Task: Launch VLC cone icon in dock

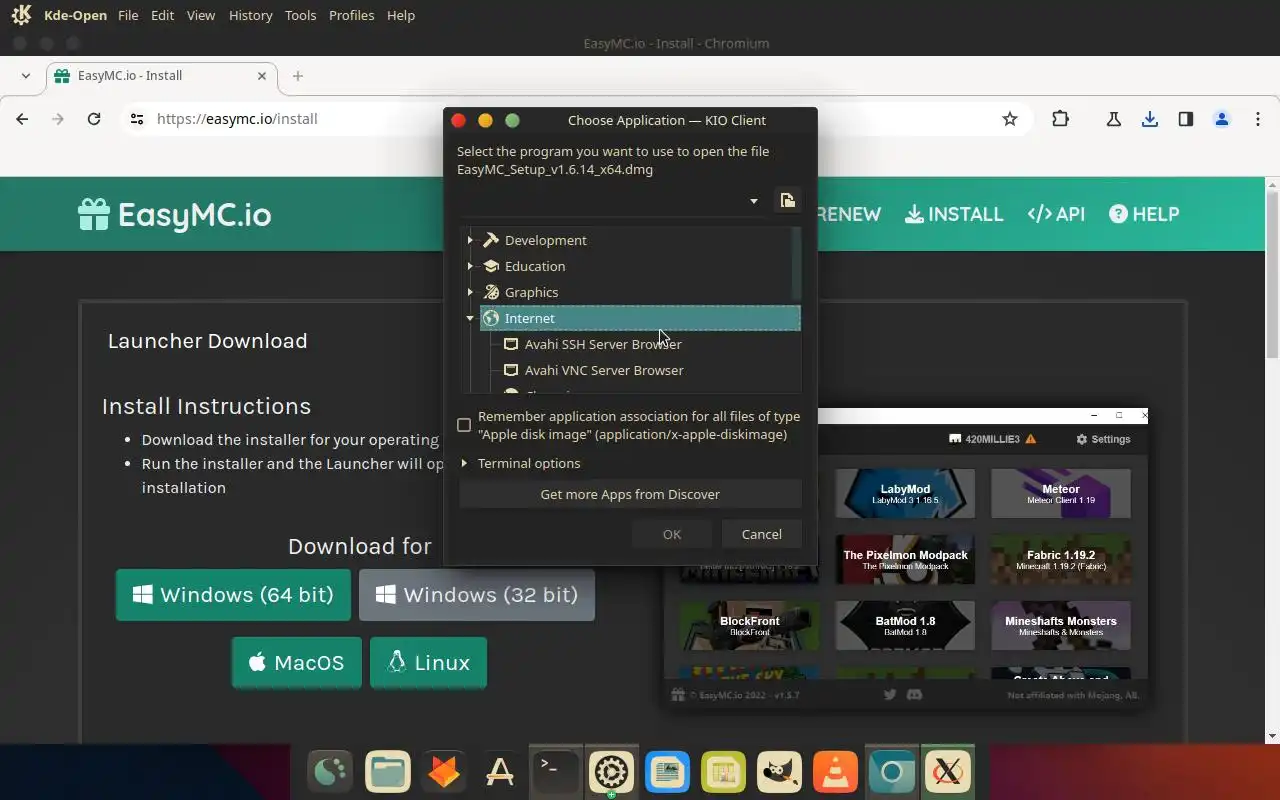Action: (x=835, y=771)
